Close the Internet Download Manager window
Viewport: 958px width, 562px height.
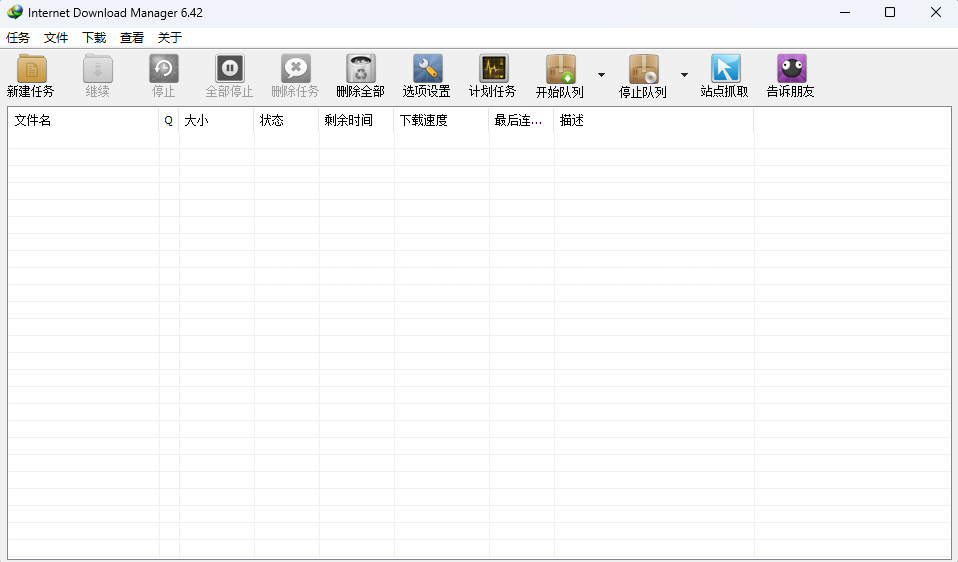point(935,12)
